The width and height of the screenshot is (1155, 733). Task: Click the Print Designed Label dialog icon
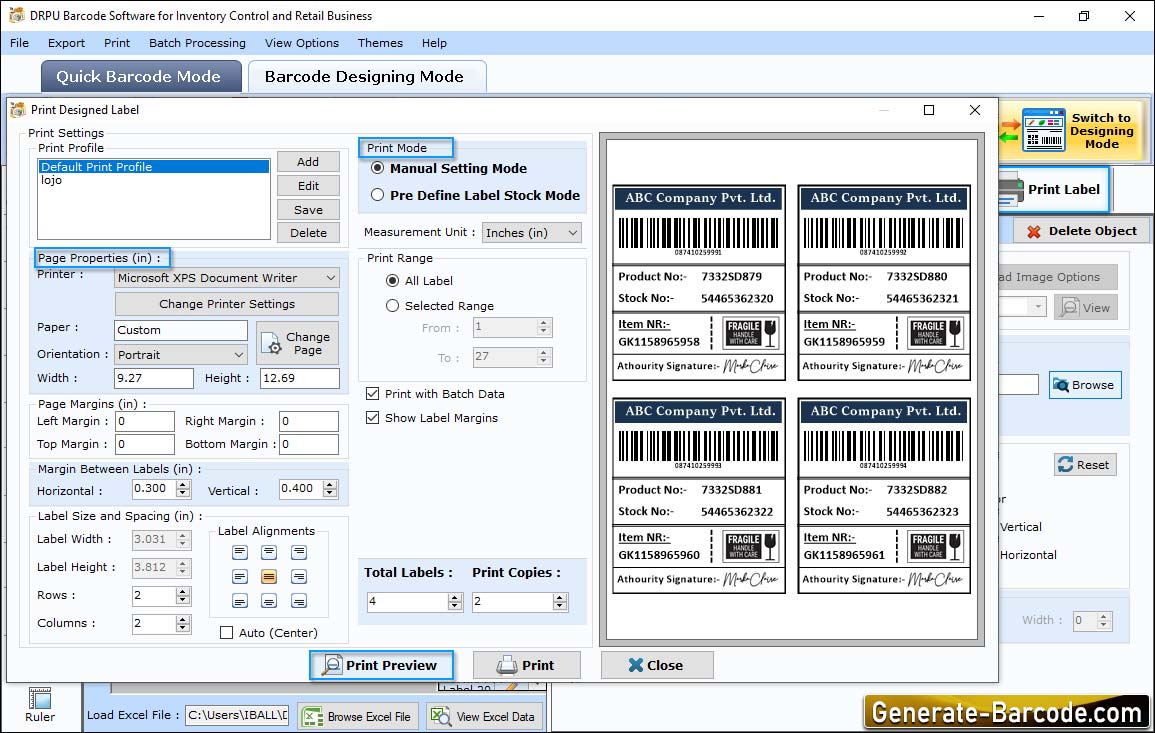pyautogui.click(x=18, y=110)
